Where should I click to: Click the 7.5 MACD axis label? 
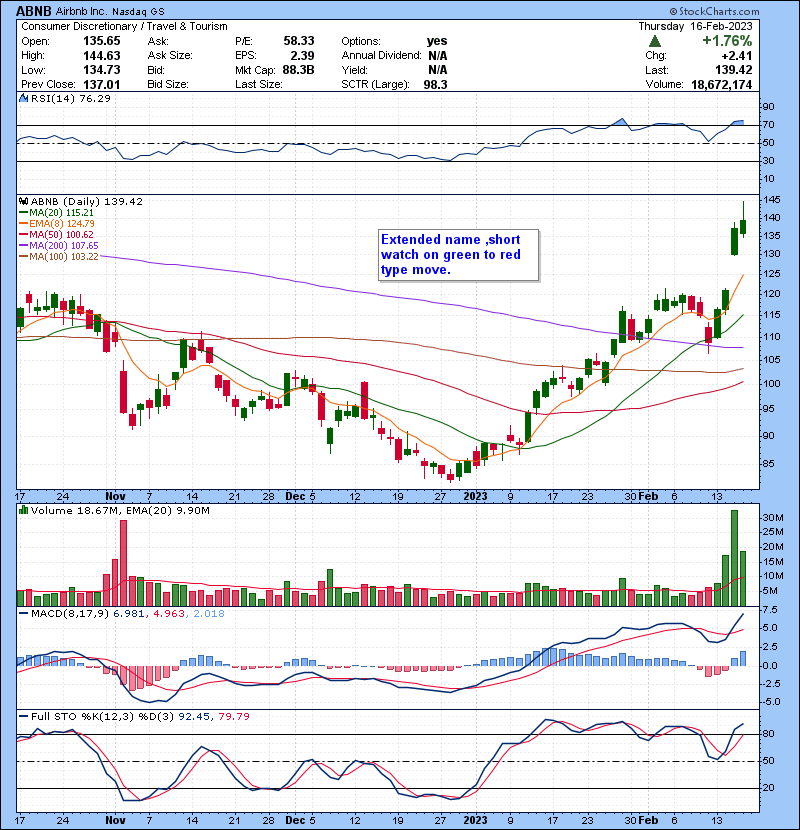click(770, 610)
